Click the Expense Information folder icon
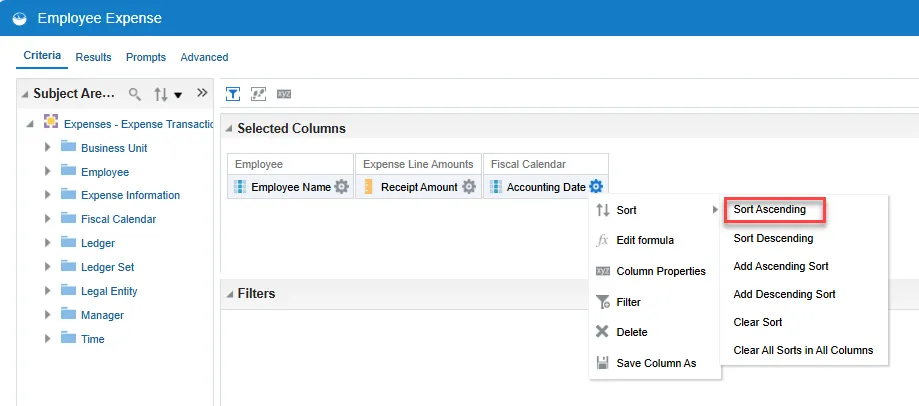The image size is (919, 406). (69, 194)
